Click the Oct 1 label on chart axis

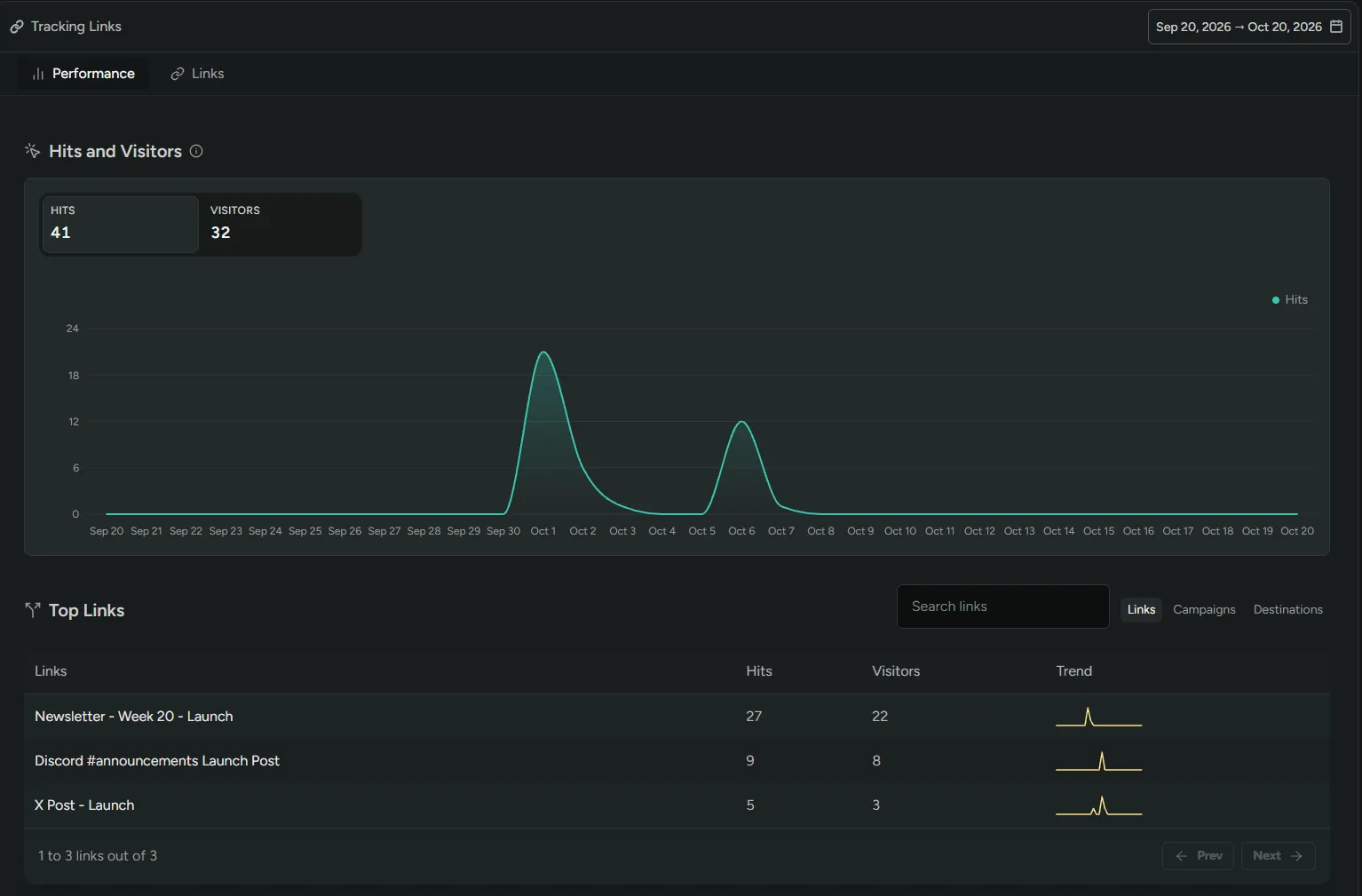pyautogui.click(x=543, y=531)
